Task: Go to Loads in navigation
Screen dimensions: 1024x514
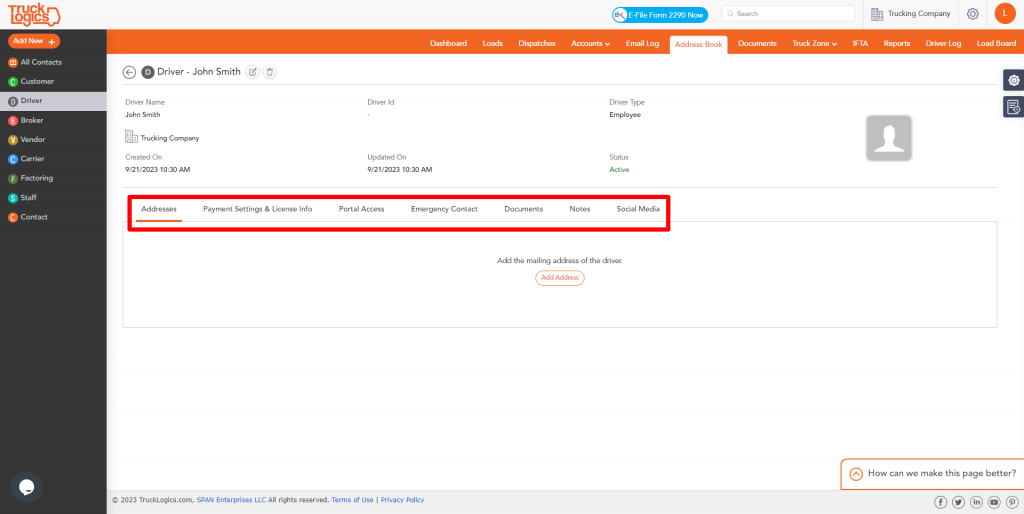Action: pyautogui.click(x=492, y=44)
